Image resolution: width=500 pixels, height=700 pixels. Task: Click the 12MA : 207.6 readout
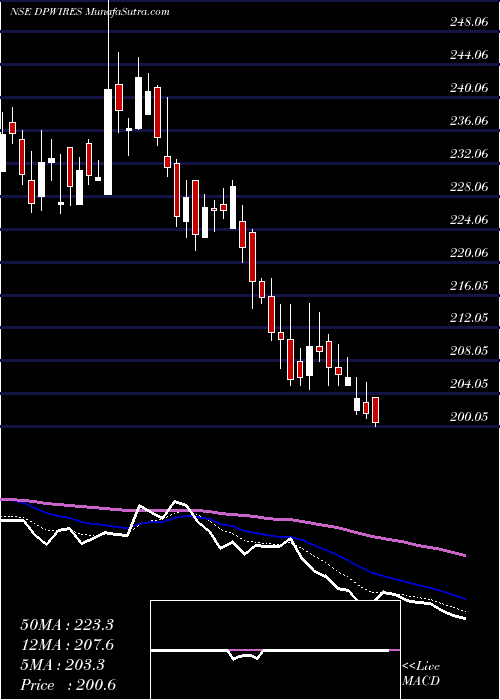67,645
